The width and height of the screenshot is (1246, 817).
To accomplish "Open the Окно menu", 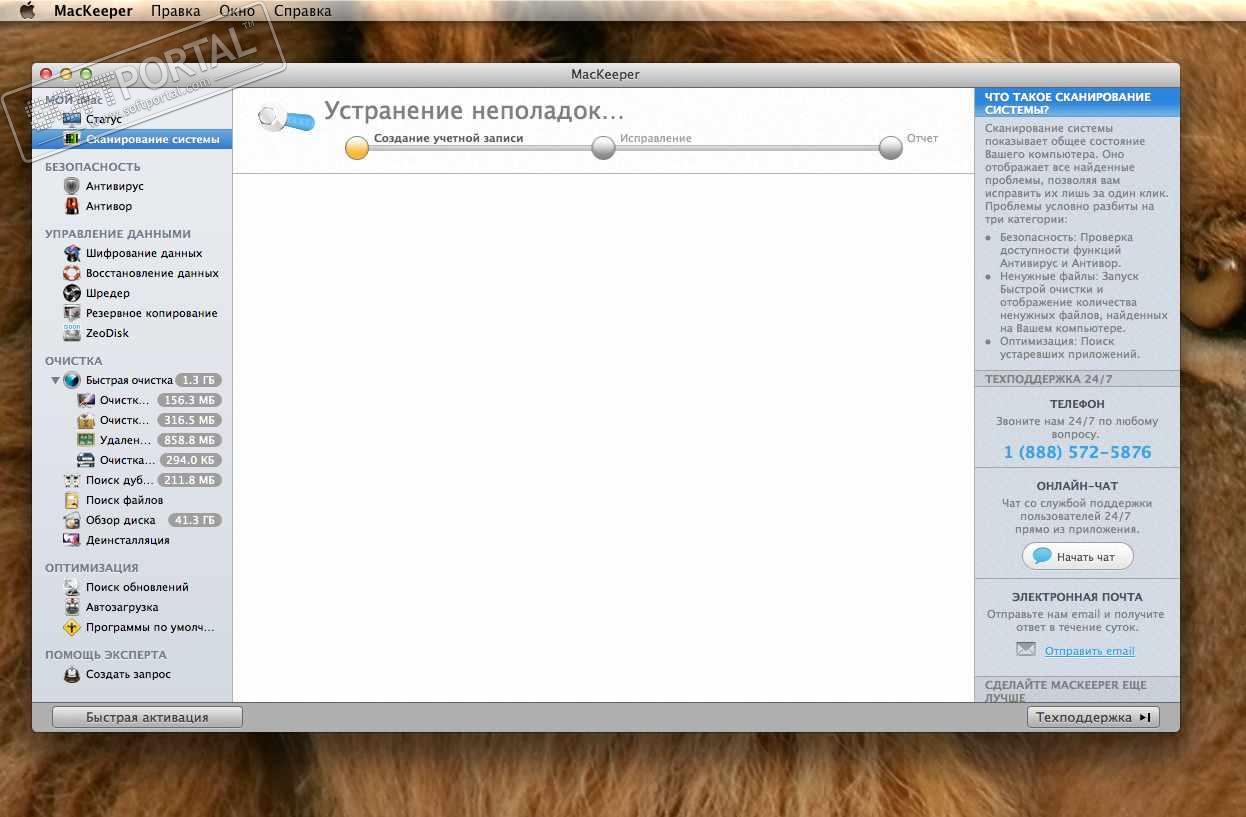I will coord(236,11).
